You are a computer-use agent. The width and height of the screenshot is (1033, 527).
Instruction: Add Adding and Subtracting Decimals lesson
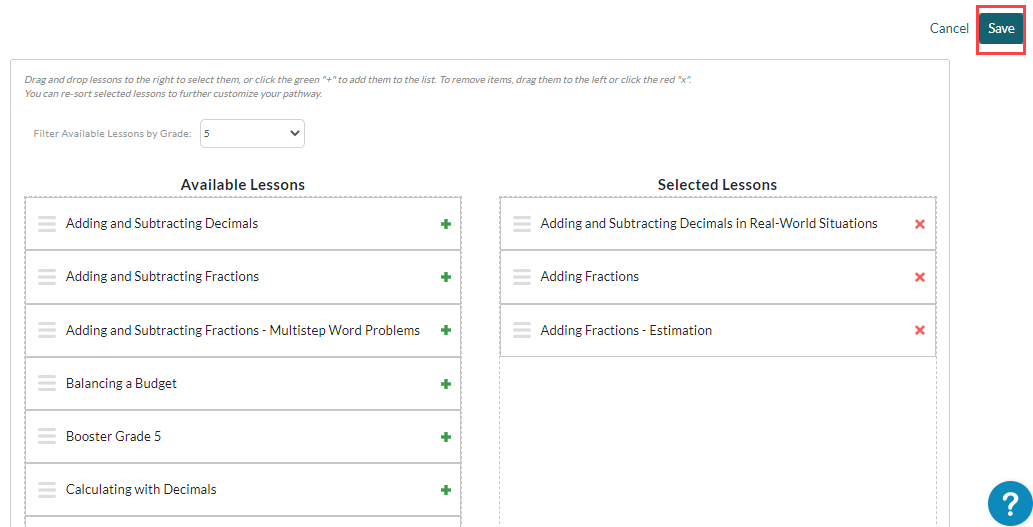(446, 224)
